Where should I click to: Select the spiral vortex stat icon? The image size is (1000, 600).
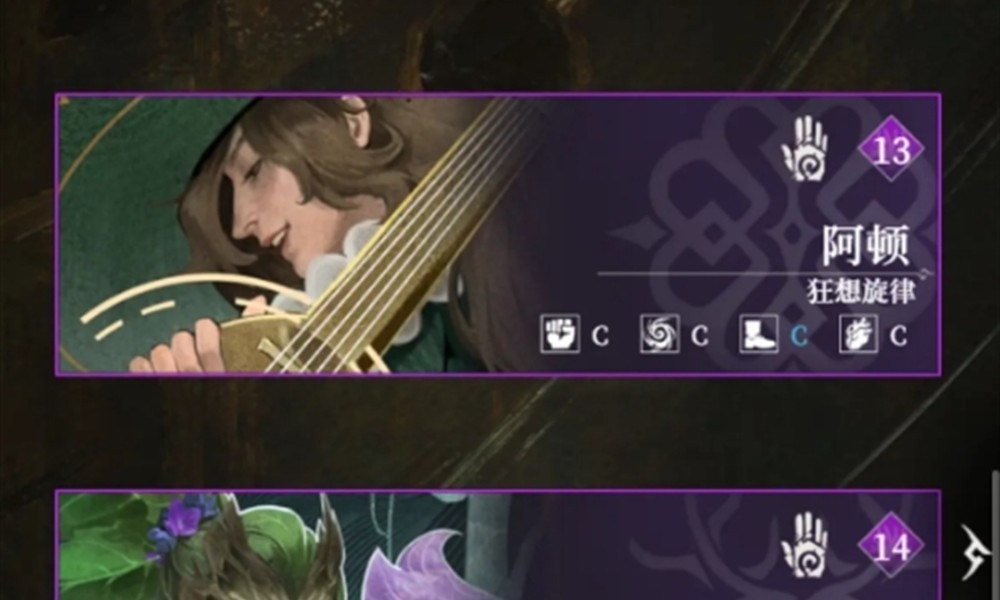[659, 333]
